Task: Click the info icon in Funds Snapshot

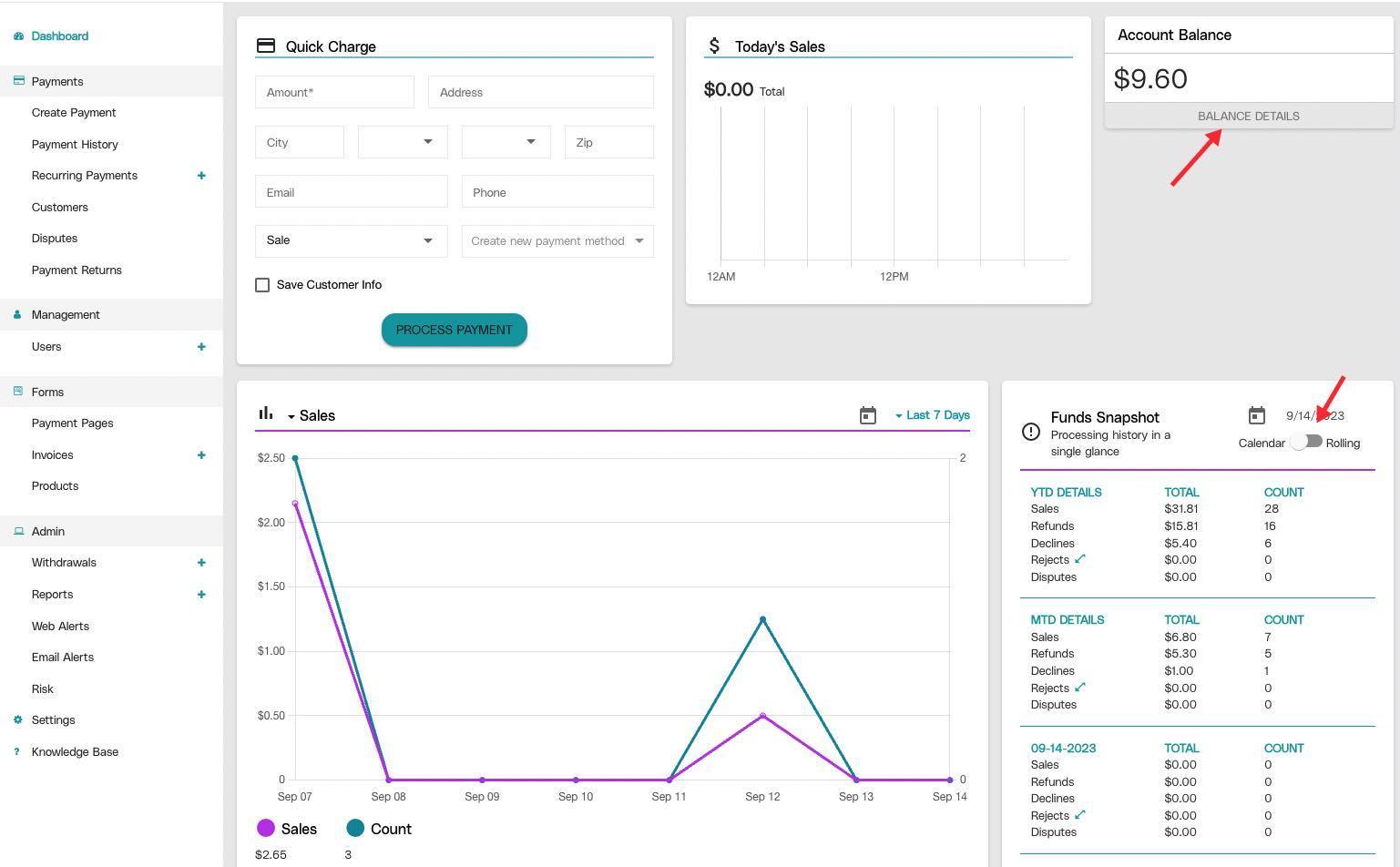Action: (1030, 432)
